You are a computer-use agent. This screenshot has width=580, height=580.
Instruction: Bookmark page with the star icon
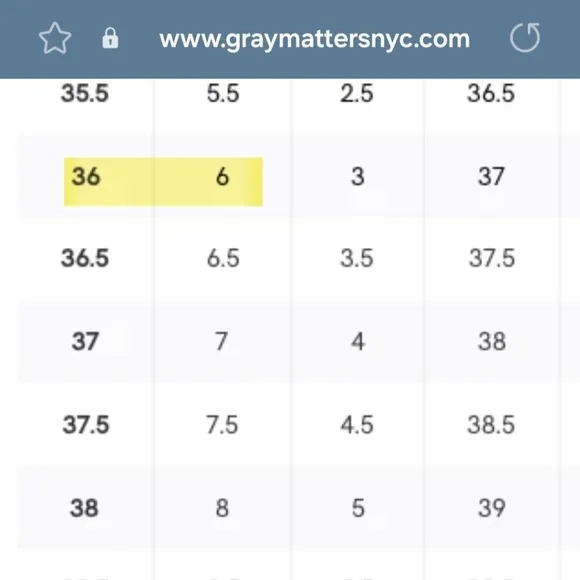tap(55, 38)
